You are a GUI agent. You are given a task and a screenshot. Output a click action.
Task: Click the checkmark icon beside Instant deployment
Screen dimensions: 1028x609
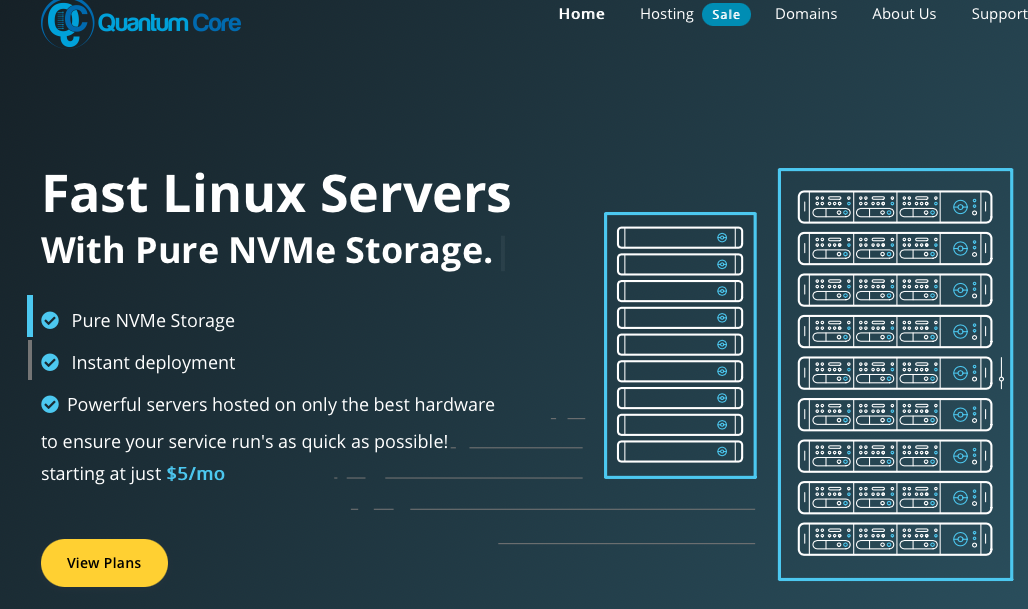coord(50,363)
